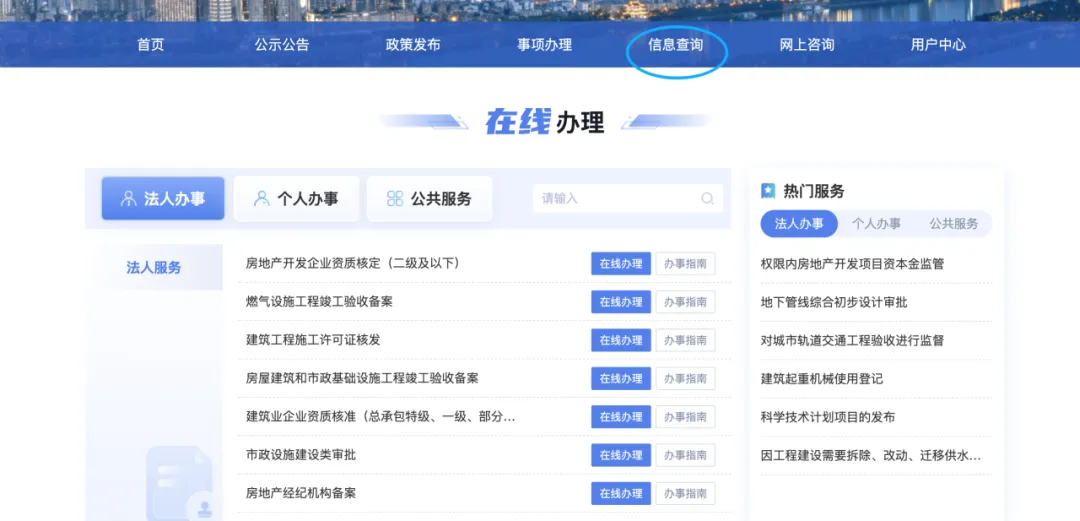The height and width of the screenshot is (521, 1080).
Task: Click 在线办理 for 房地产开发企业资质核定
Action: coord(621,263)
